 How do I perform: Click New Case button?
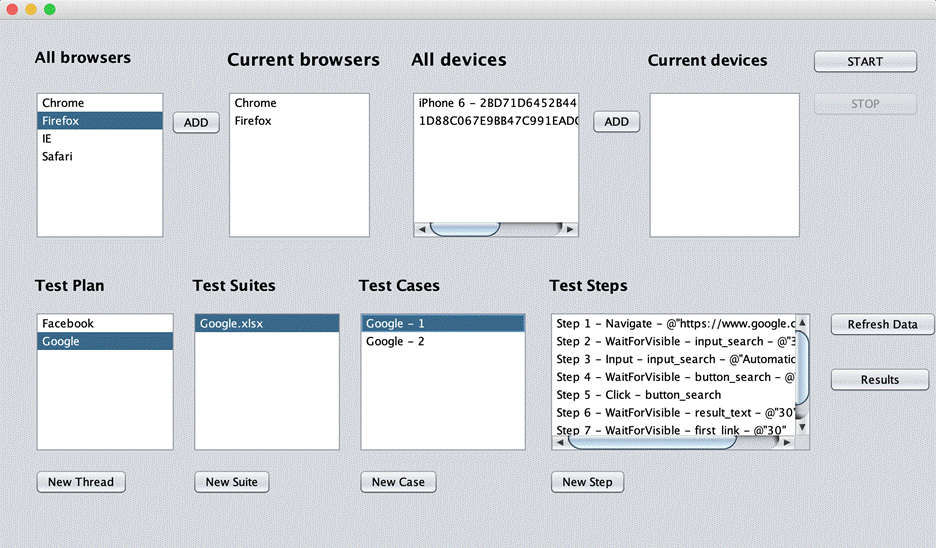point(398,482)
